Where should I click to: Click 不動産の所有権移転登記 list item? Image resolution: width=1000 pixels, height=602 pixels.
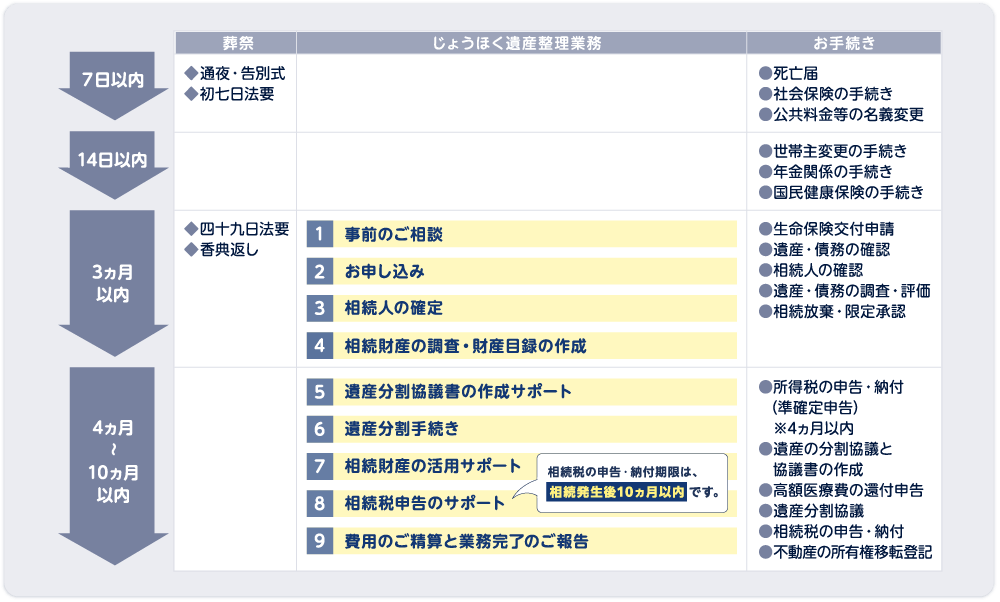851,551
